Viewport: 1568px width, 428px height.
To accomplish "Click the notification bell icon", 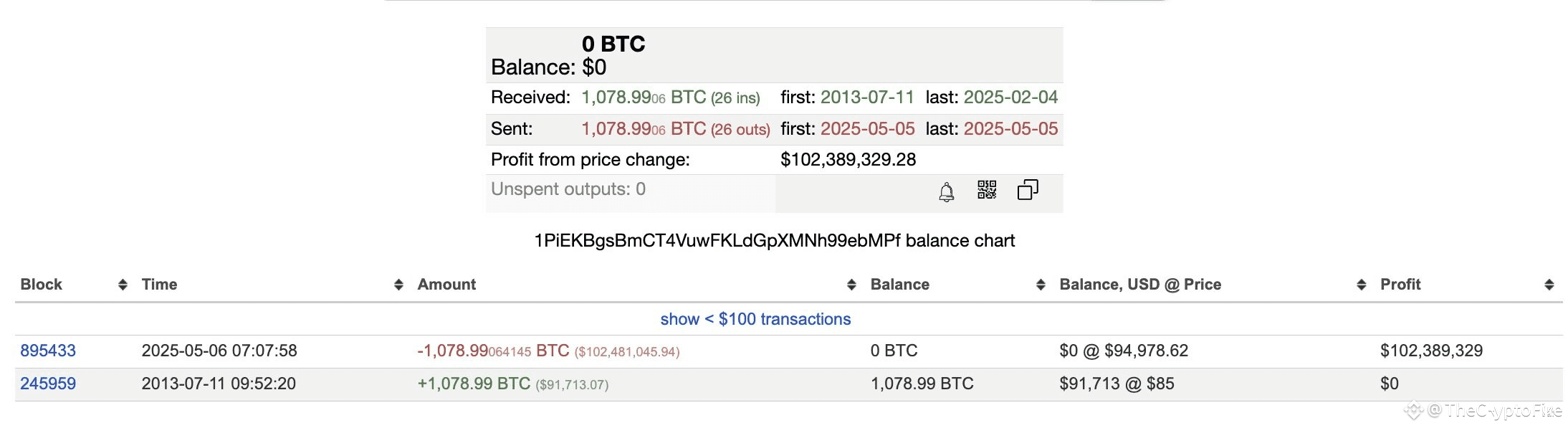I will click(946, 192).
